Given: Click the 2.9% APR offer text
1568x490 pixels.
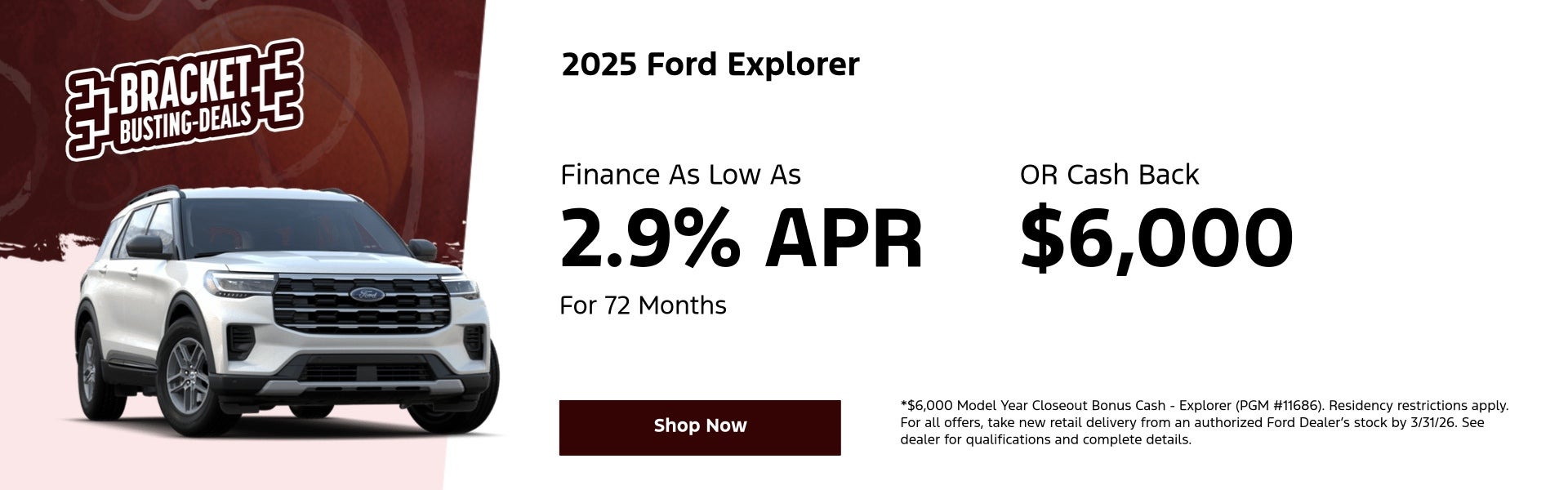Looking at the screenshot, I should point(740,238).
